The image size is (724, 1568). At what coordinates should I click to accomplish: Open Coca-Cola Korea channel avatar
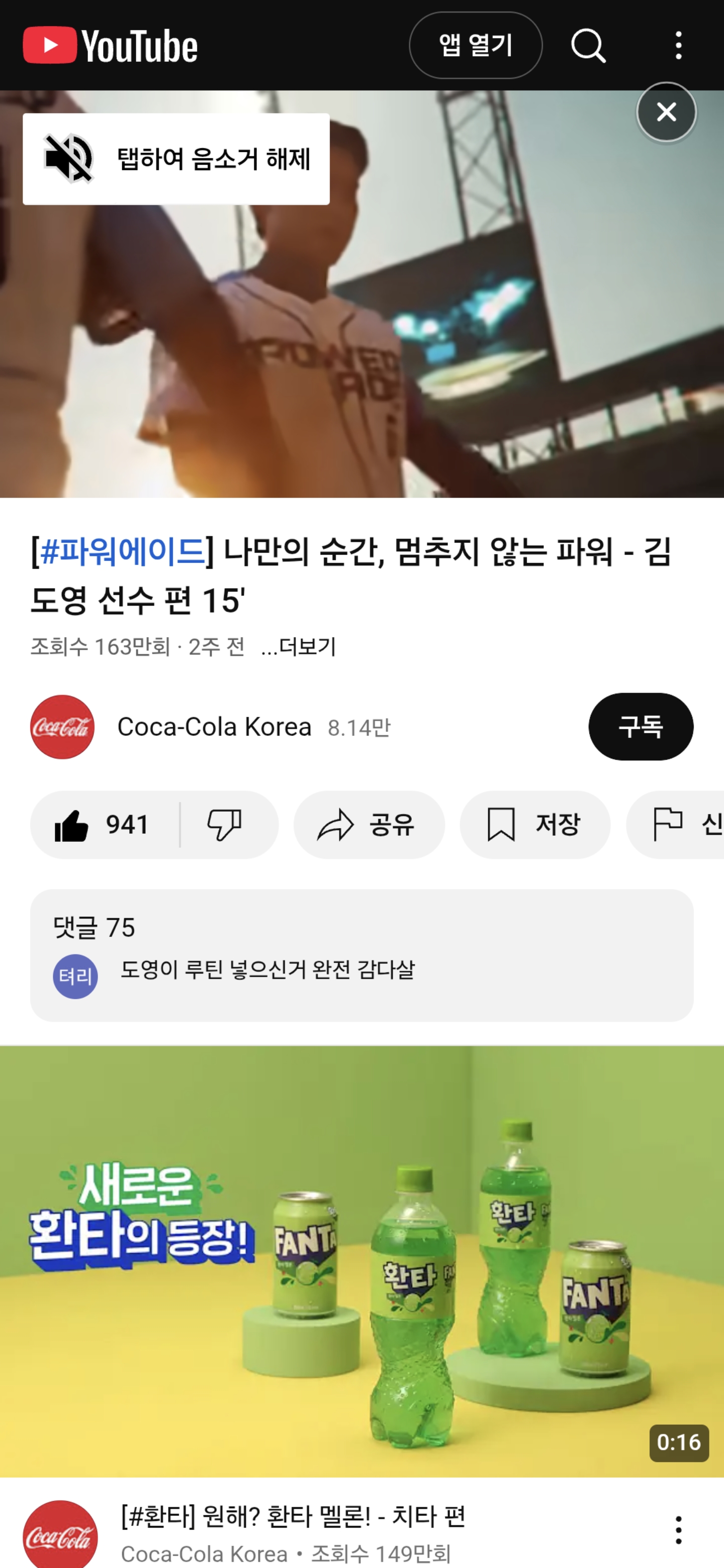62,727
